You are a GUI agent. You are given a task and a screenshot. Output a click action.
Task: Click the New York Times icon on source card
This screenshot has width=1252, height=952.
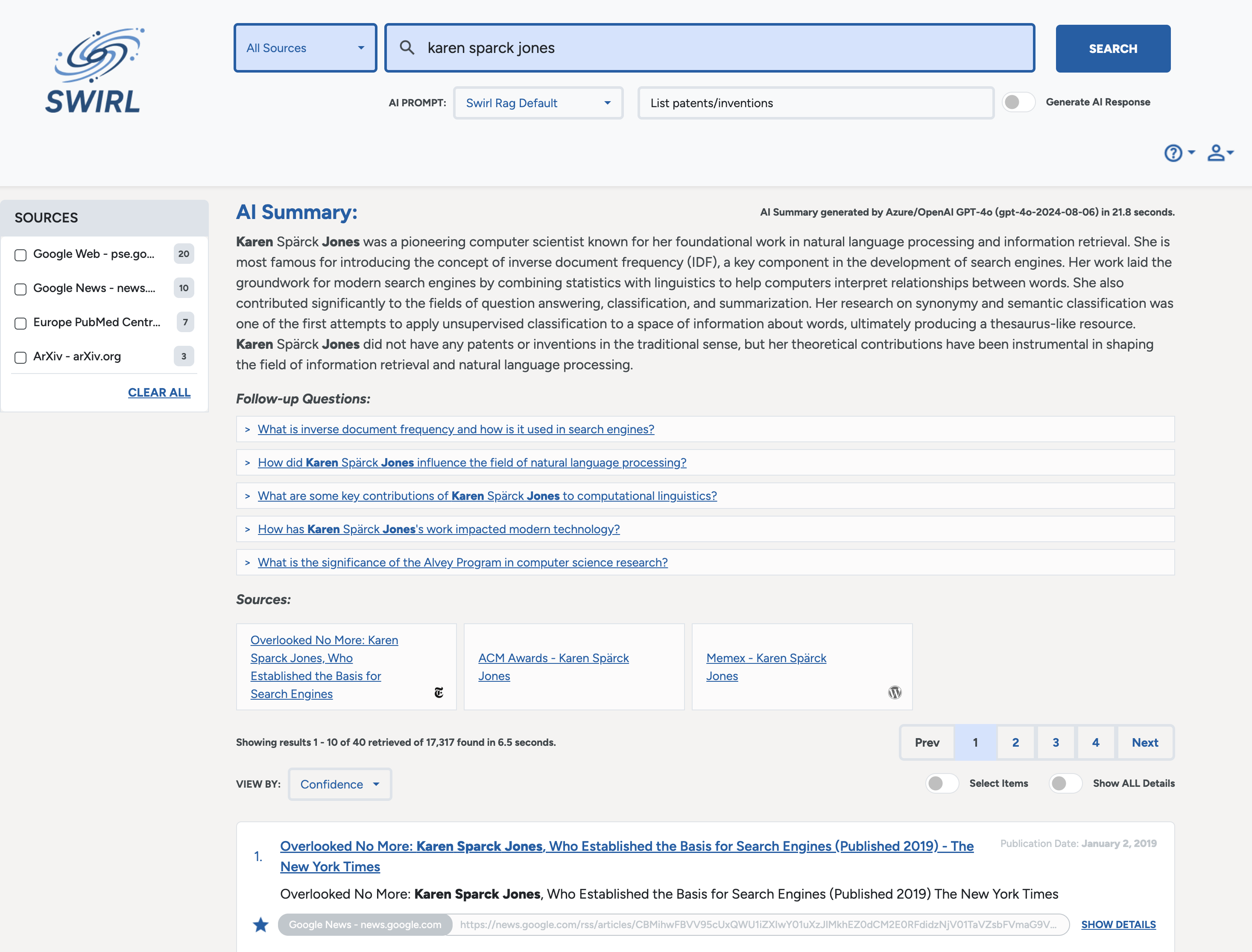pos(439,692)
